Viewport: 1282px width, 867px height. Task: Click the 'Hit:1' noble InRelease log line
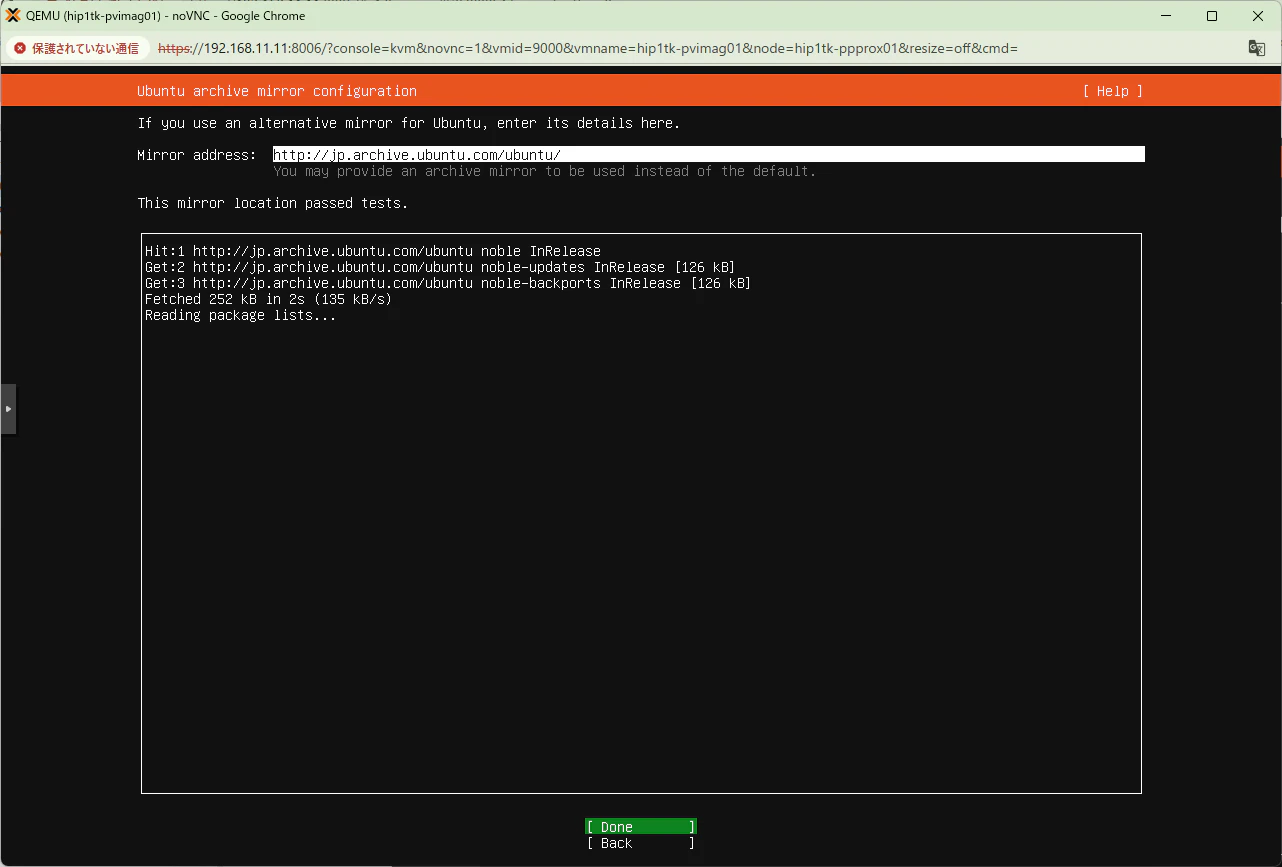pos(373,251)
